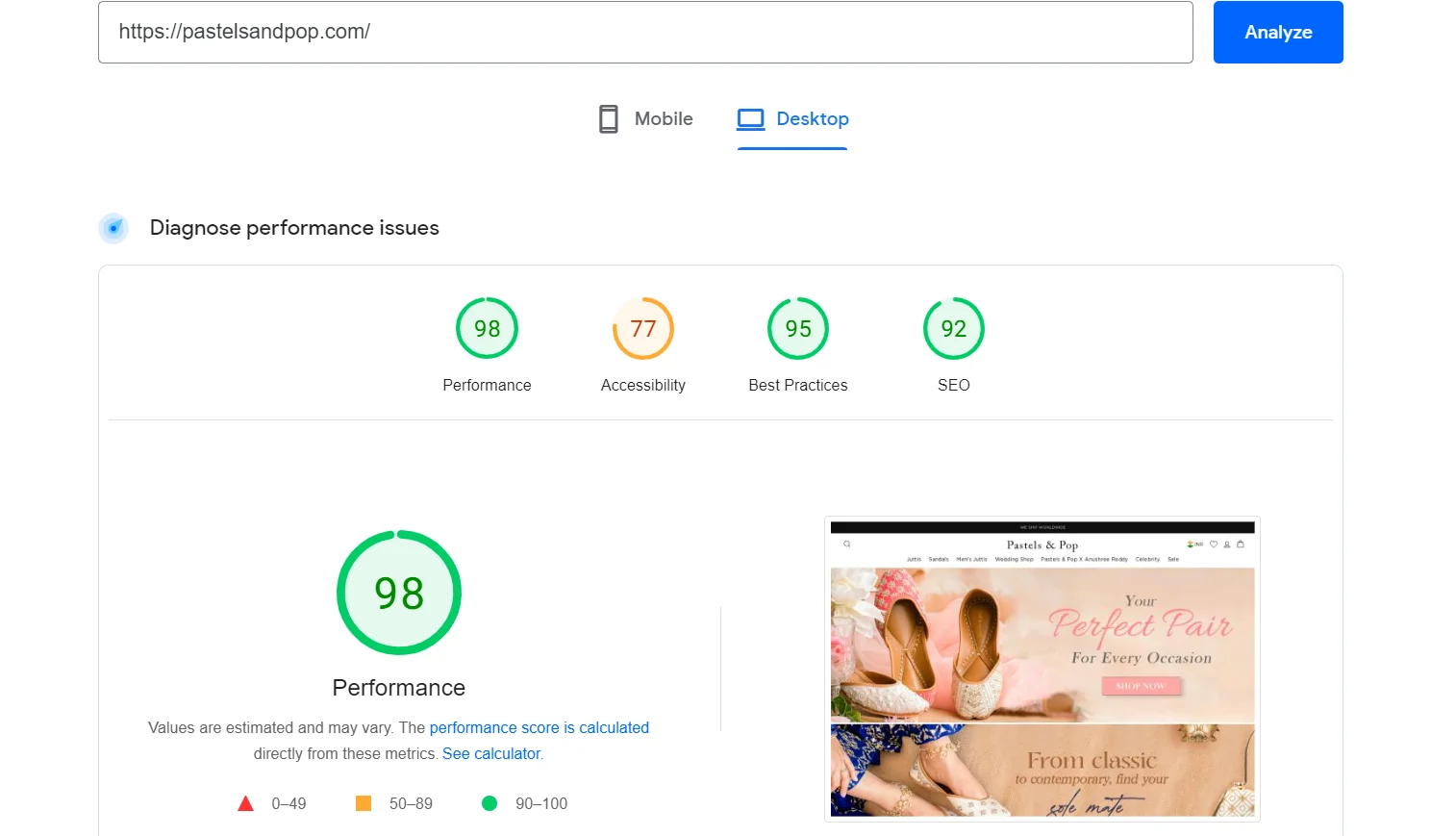Screen dimensions: 1456x836
Task: Open the 'See calculator' link
Action: click(x=491, y=753)
